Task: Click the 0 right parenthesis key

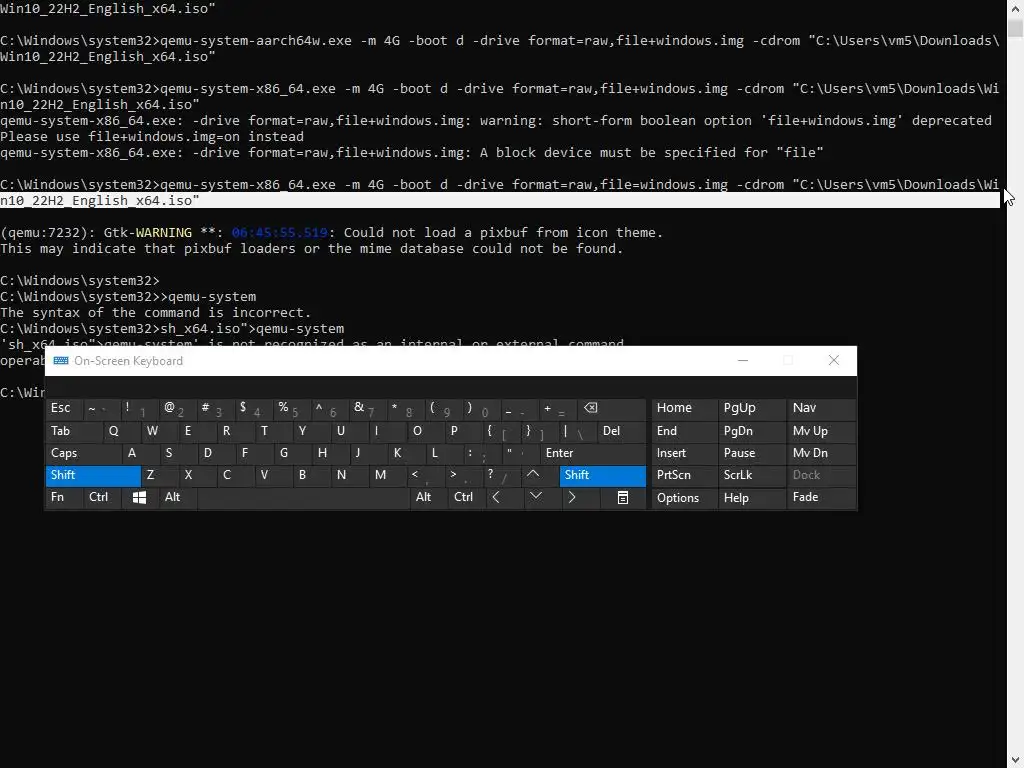Action: 481,408
